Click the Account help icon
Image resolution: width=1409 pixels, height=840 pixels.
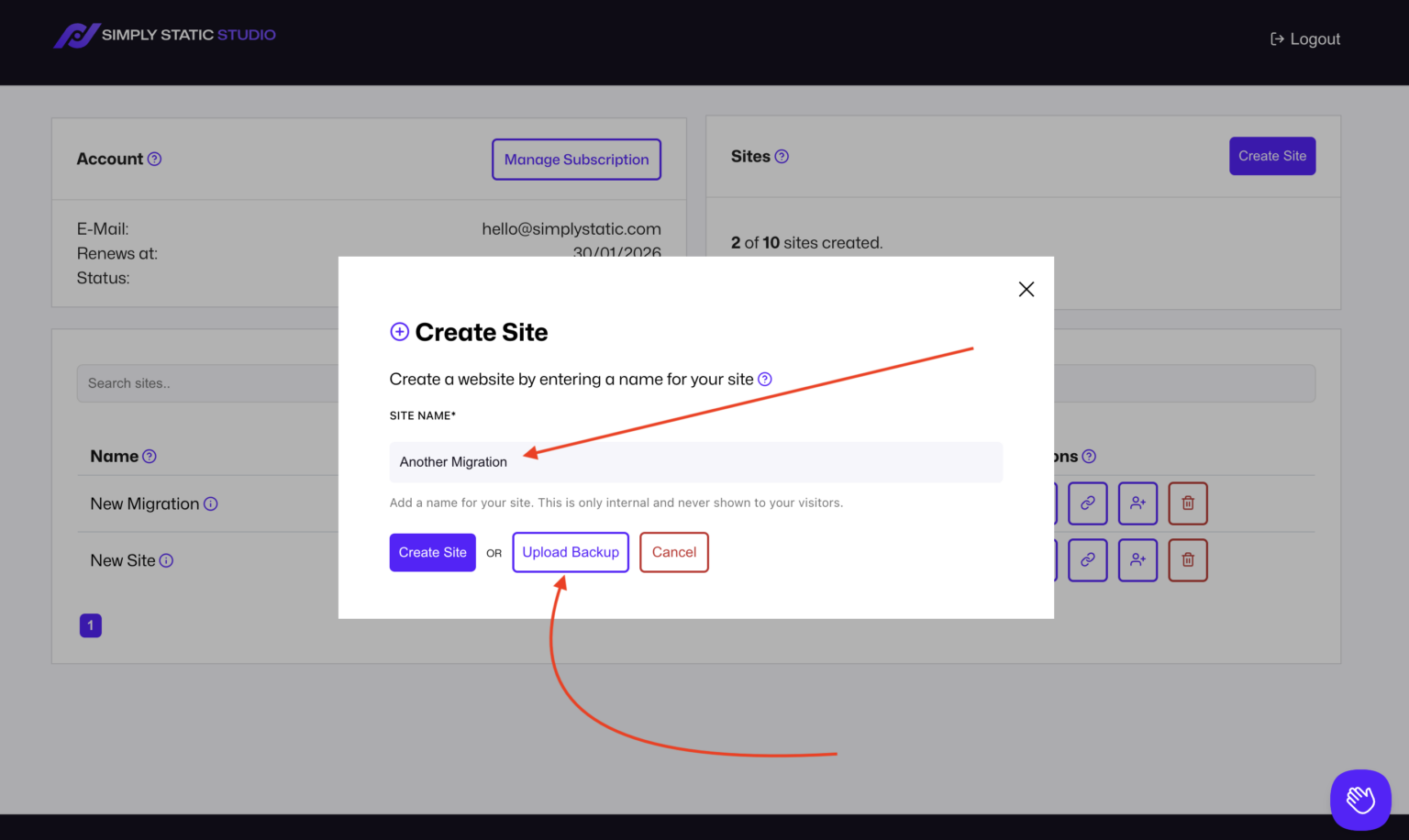pos(155,160)
